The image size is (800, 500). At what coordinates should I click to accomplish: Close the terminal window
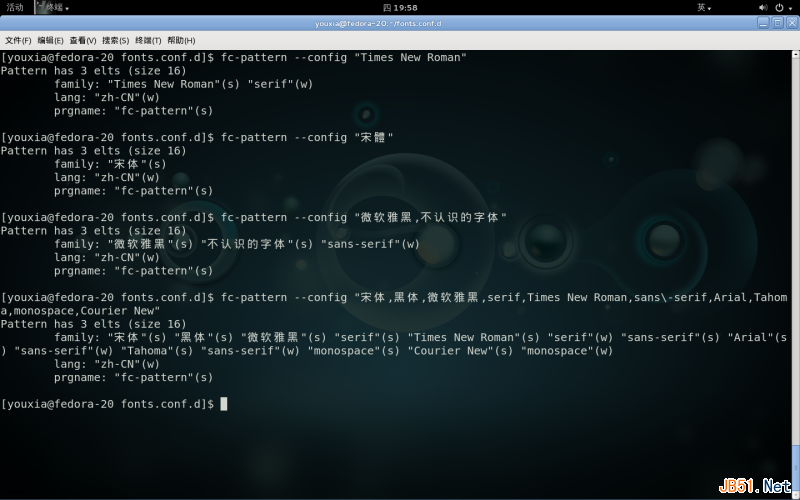point(792,23)
